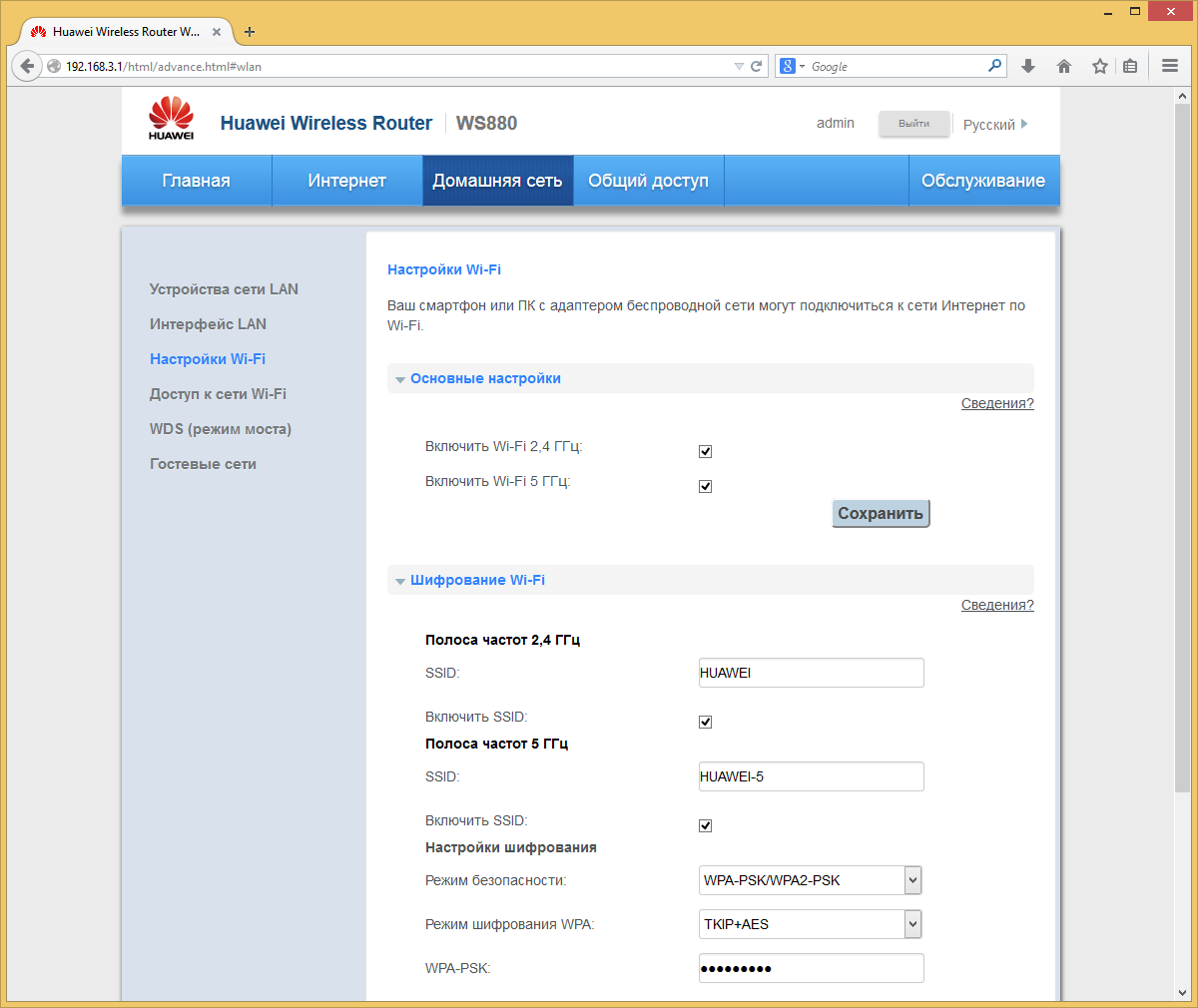
Task: Open the Интернет tab
Action: point(347,181)
